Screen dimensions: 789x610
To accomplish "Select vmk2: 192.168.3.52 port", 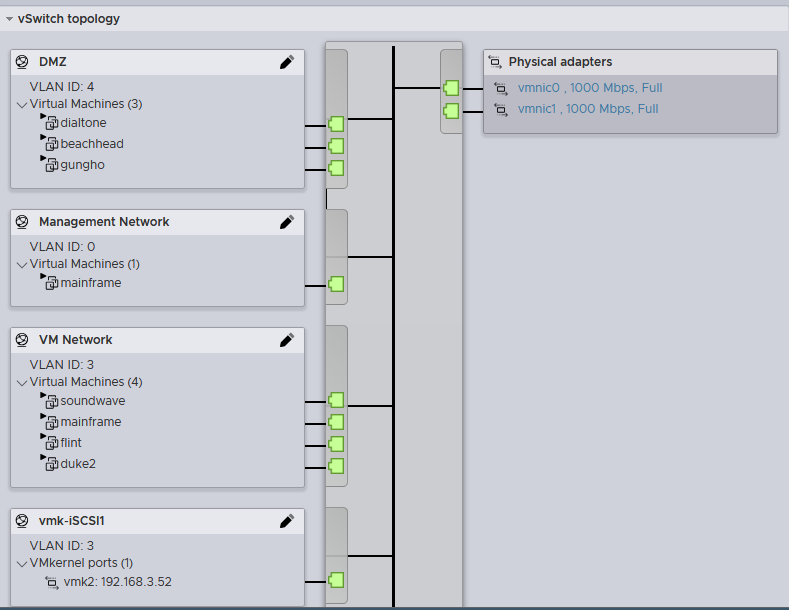I will coord(118,582).
